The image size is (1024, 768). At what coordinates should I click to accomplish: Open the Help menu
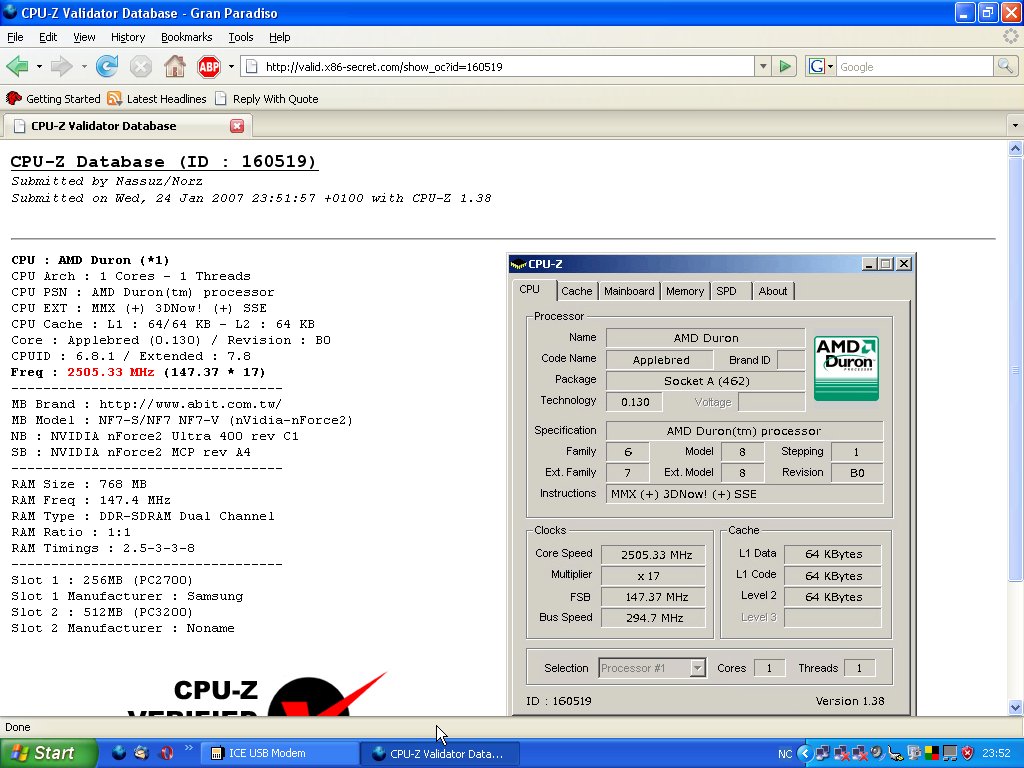tap(280, 37)
